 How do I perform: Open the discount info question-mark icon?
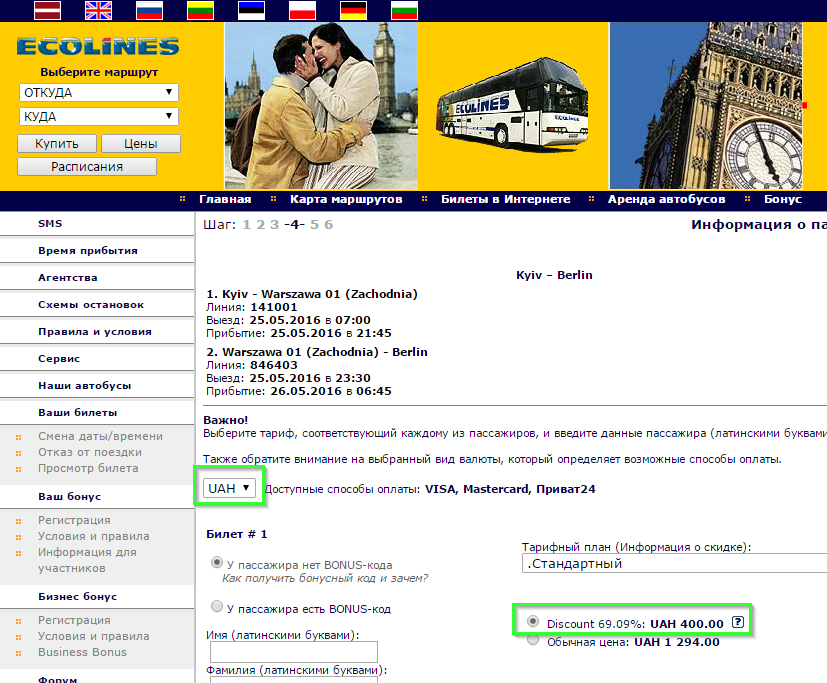click(x=738, y=622)
